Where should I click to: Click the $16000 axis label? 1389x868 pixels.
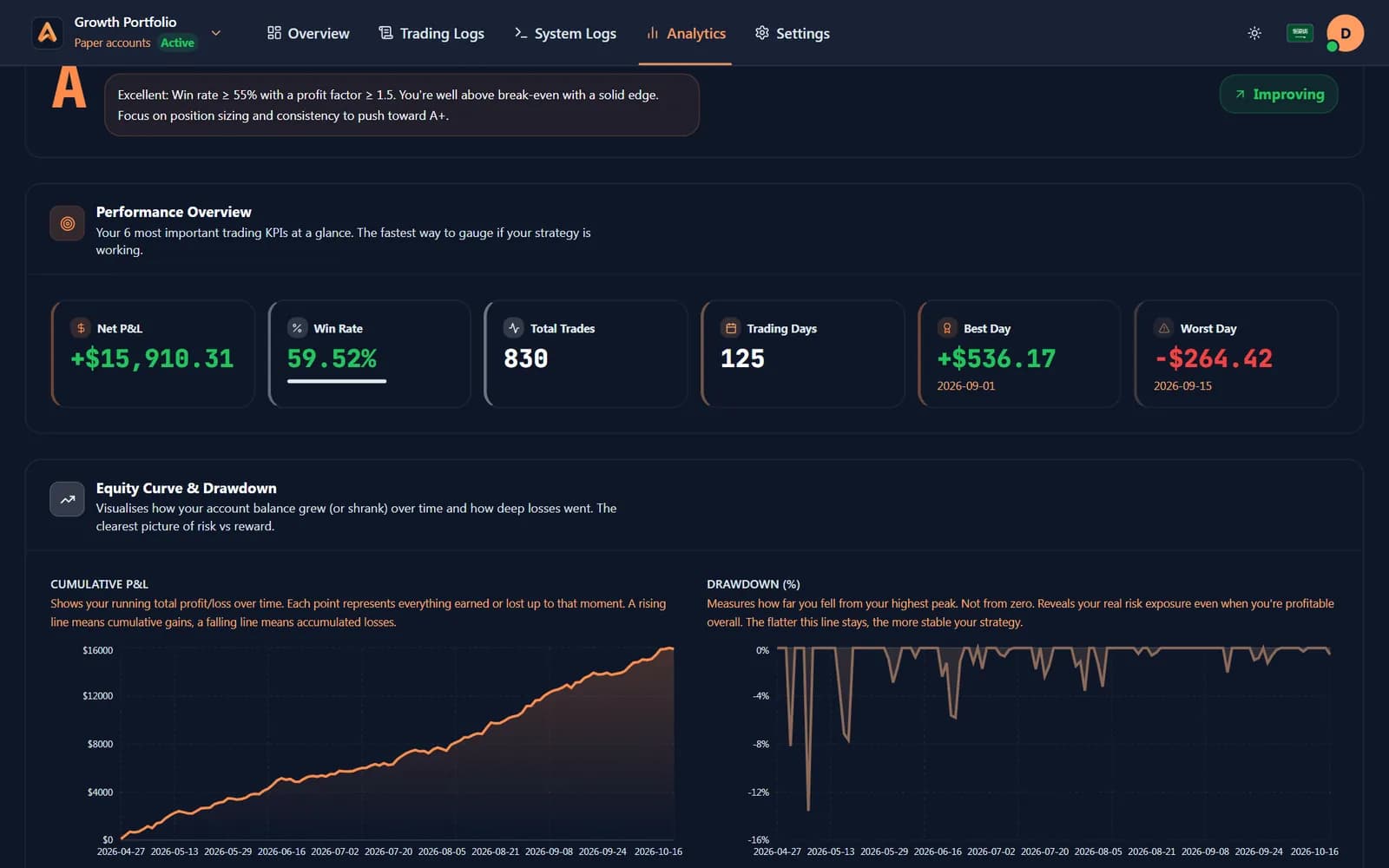[x=97, y=650]
